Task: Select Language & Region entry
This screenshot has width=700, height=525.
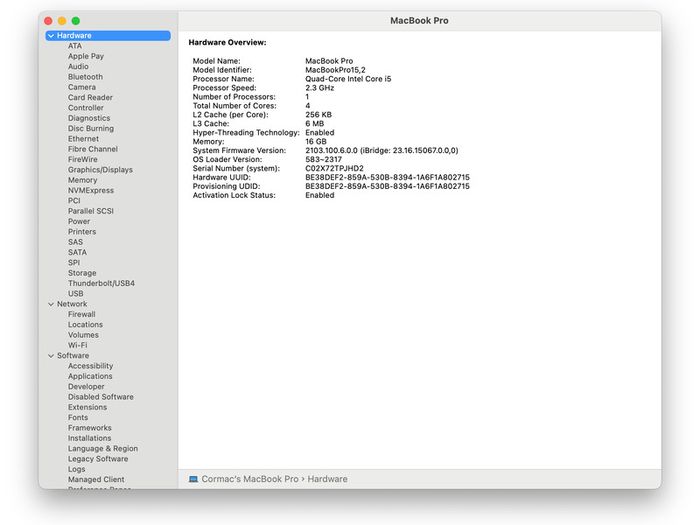Action: [103, 449]
